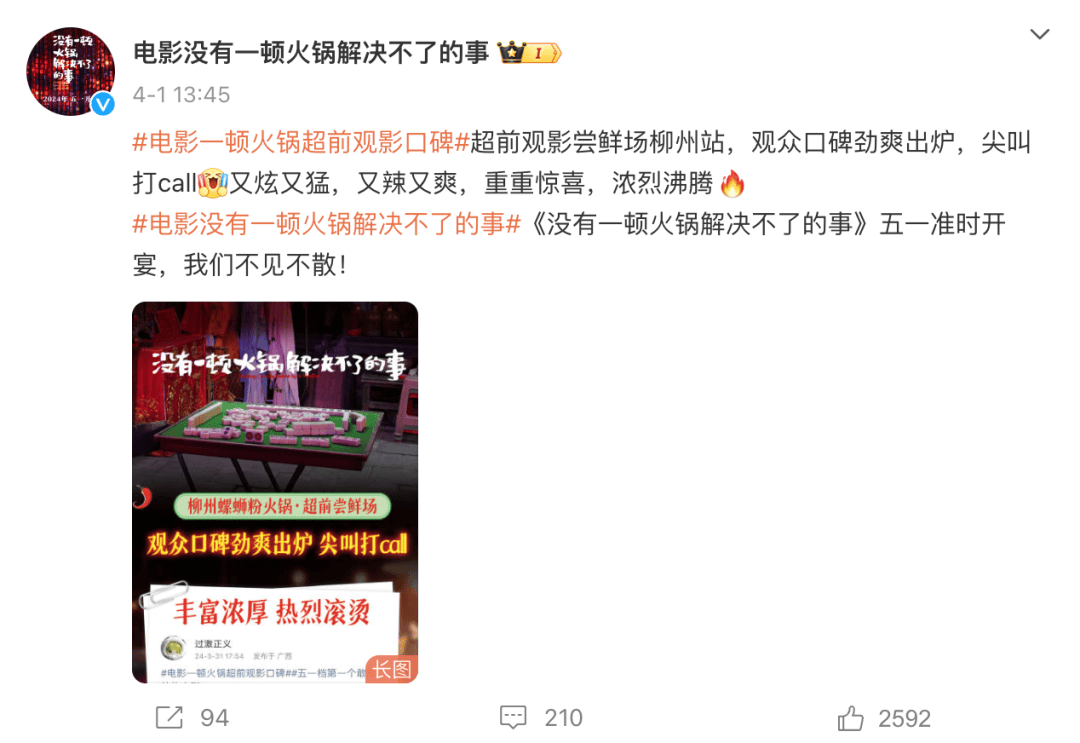Click the blue verified badge on avatar
This screenshot has height=743, width=1080.
(x=103, y=103)
